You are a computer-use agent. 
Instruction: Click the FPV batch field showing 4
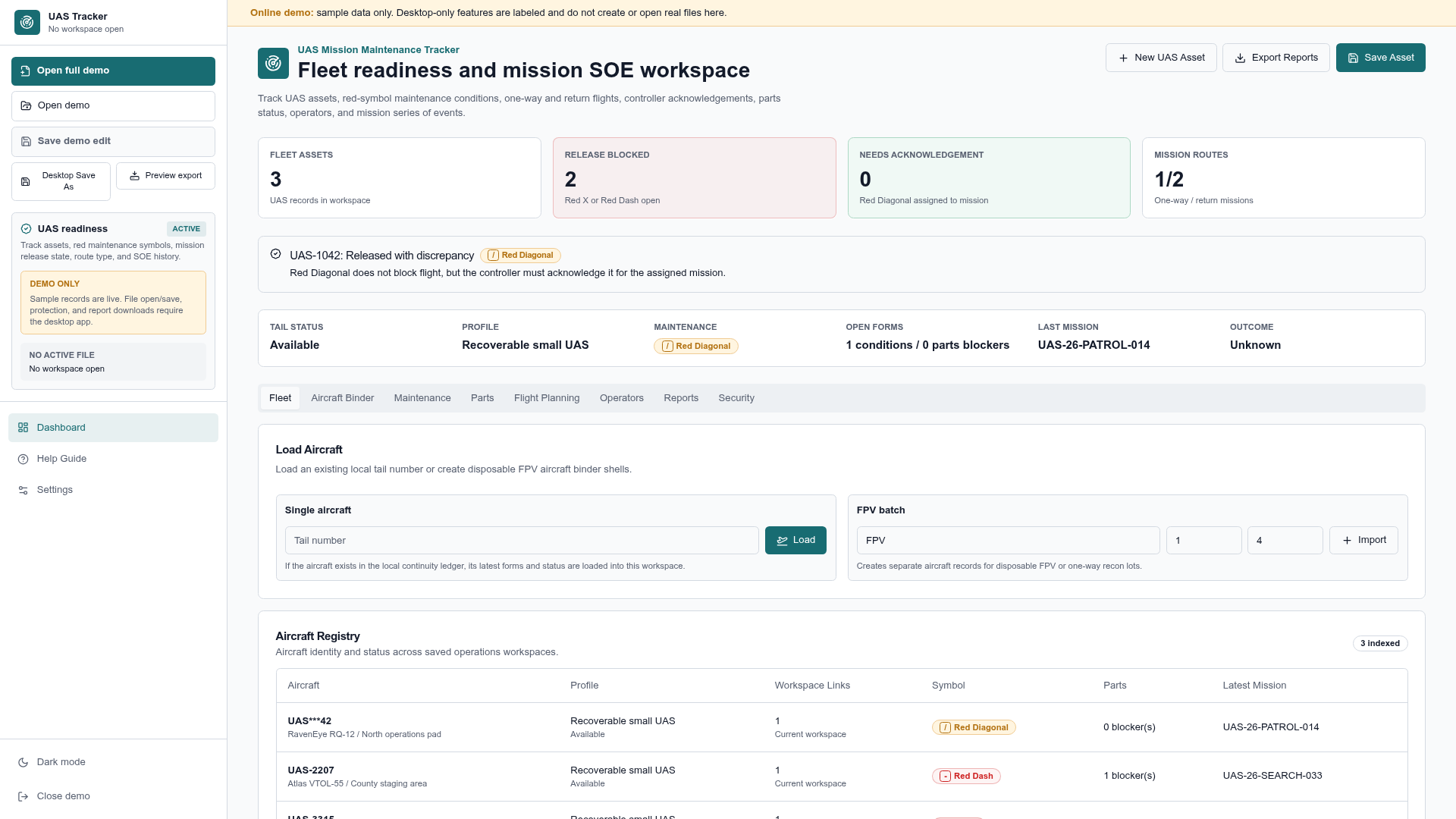(1285, 541)
